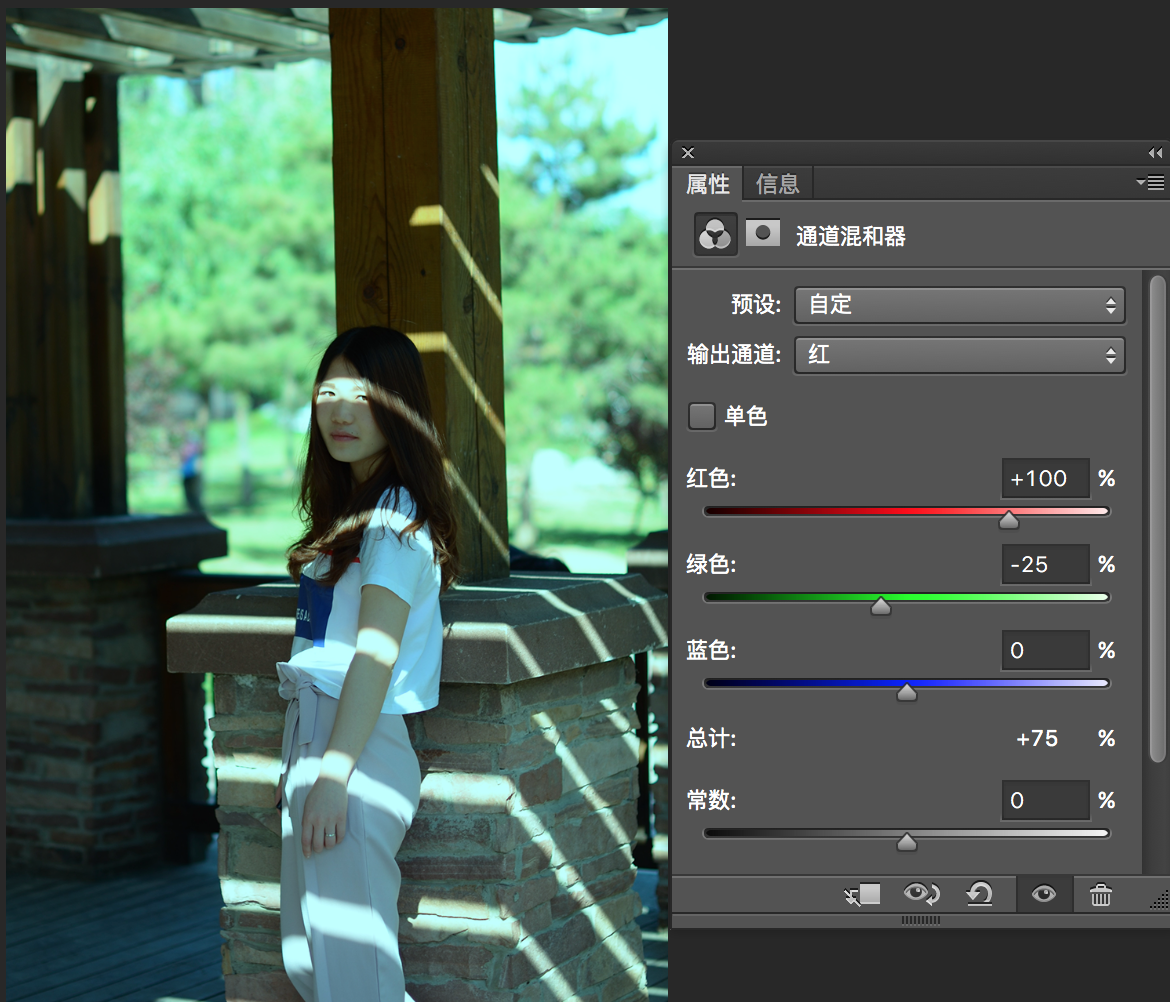The width and height of the screenshot is (1170, 1002).
Task: Click the 总计 total value +75
Action: coord(1036,739)
